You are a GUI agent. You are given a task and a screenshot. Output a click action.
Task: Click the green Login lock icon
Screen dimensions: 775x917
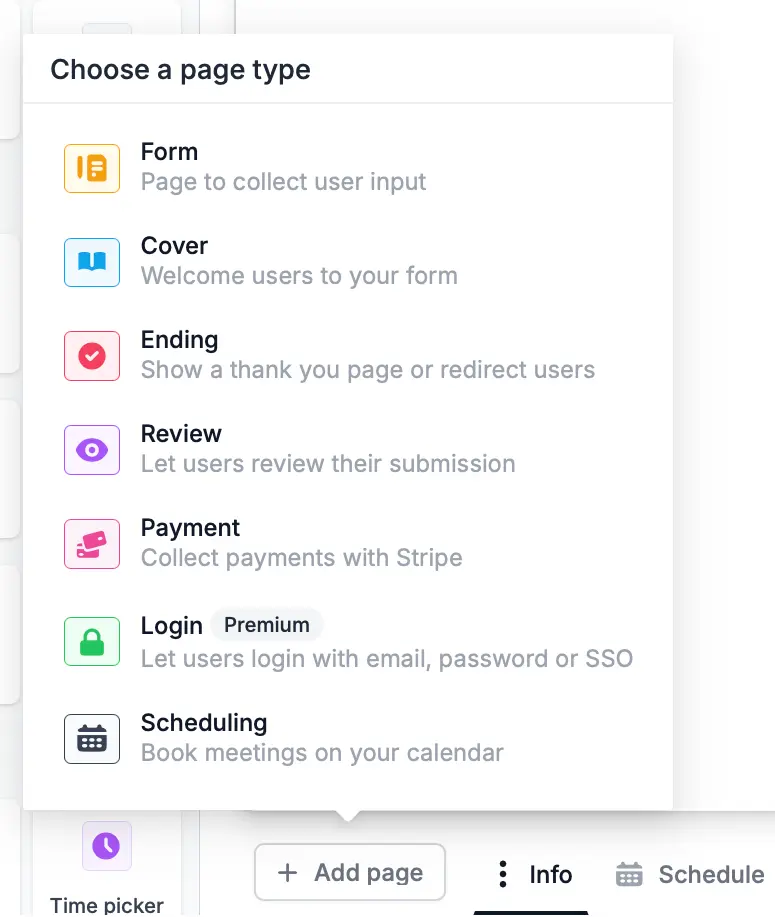[92, 642]
